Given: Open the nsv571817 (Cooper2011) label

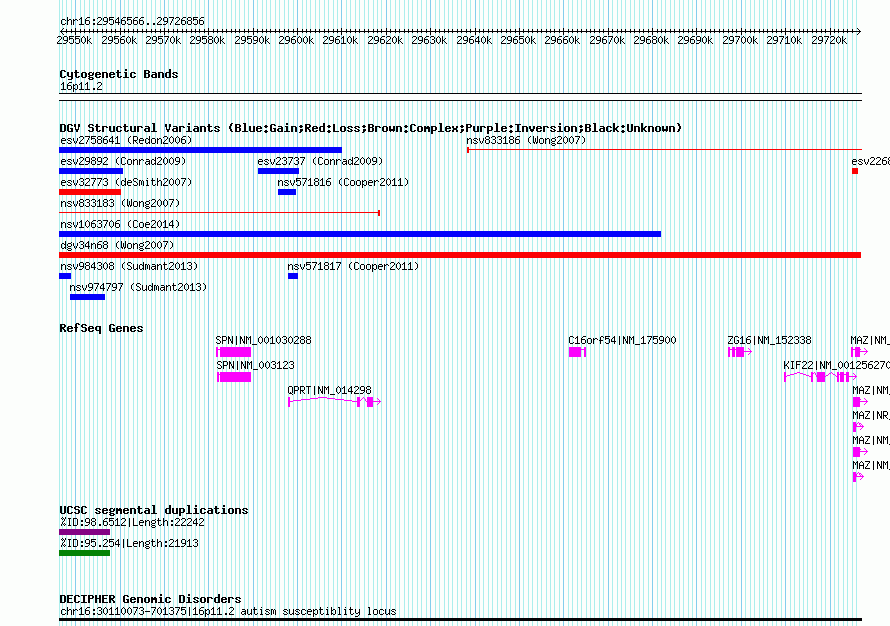Looking at the screenshot, I should [x=353, y=266].
